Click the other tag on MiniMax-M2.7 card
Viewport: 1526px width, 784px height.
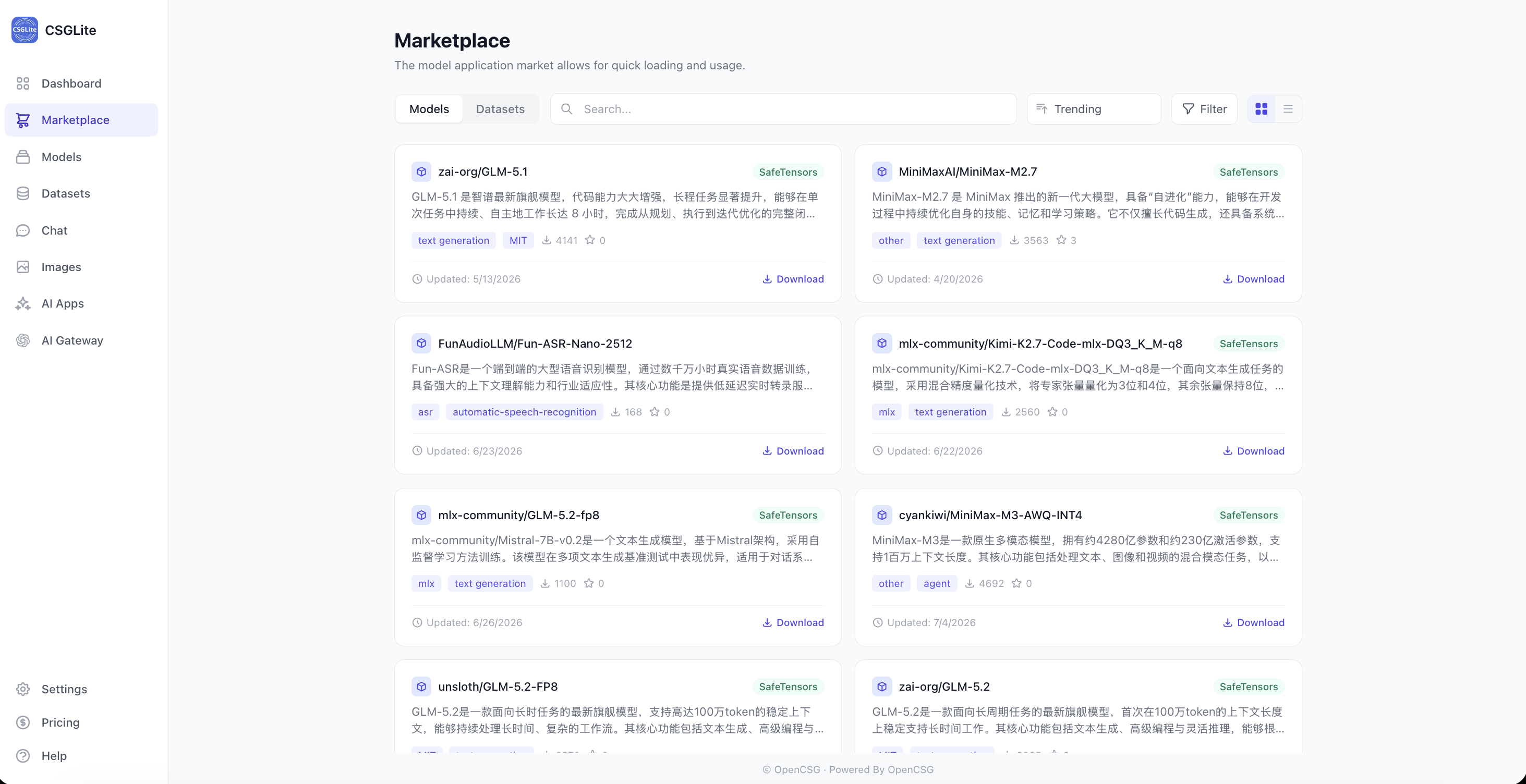pos(891,240)
